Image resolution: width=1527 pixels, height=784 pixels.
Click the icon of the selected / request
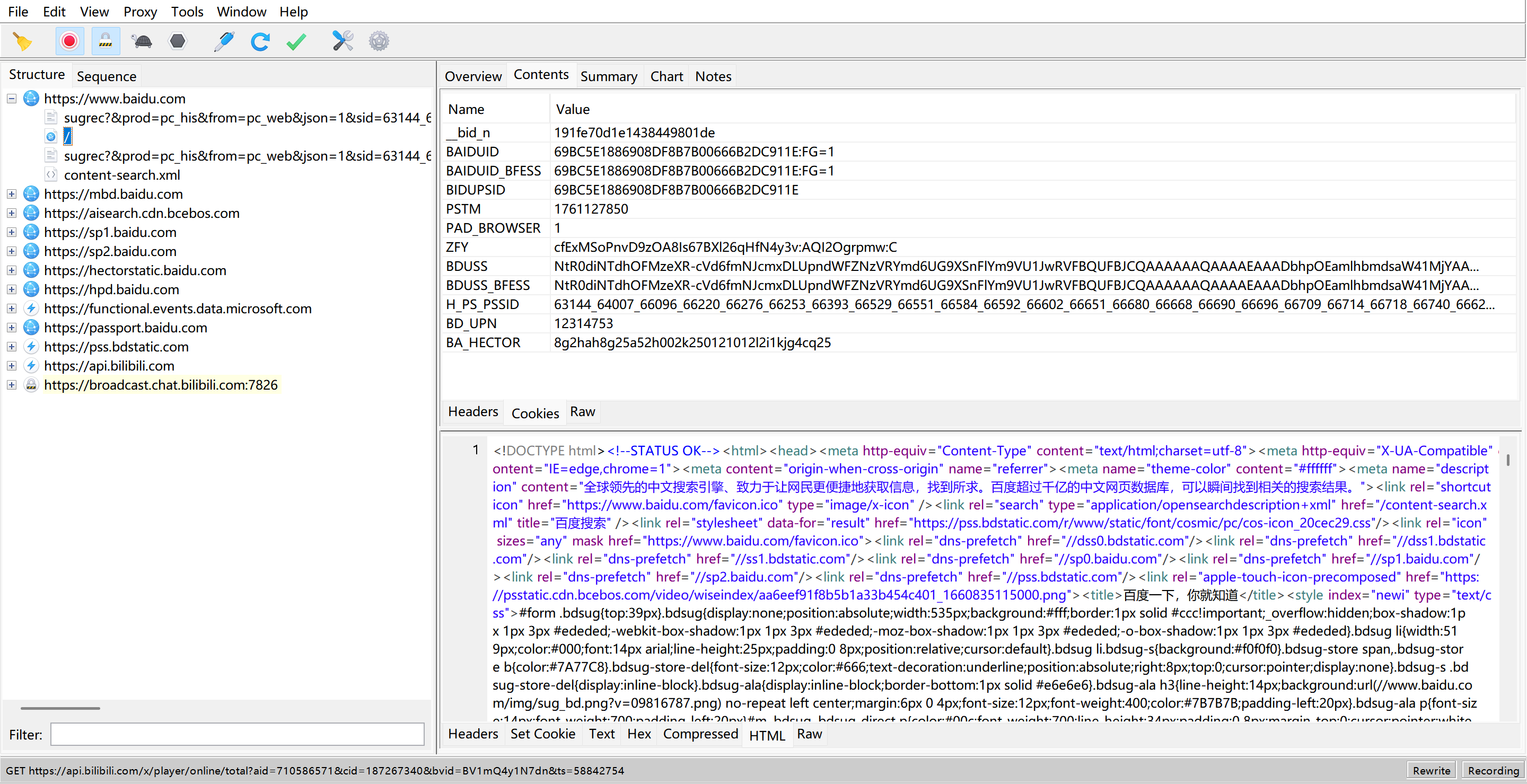pos(51,137)
